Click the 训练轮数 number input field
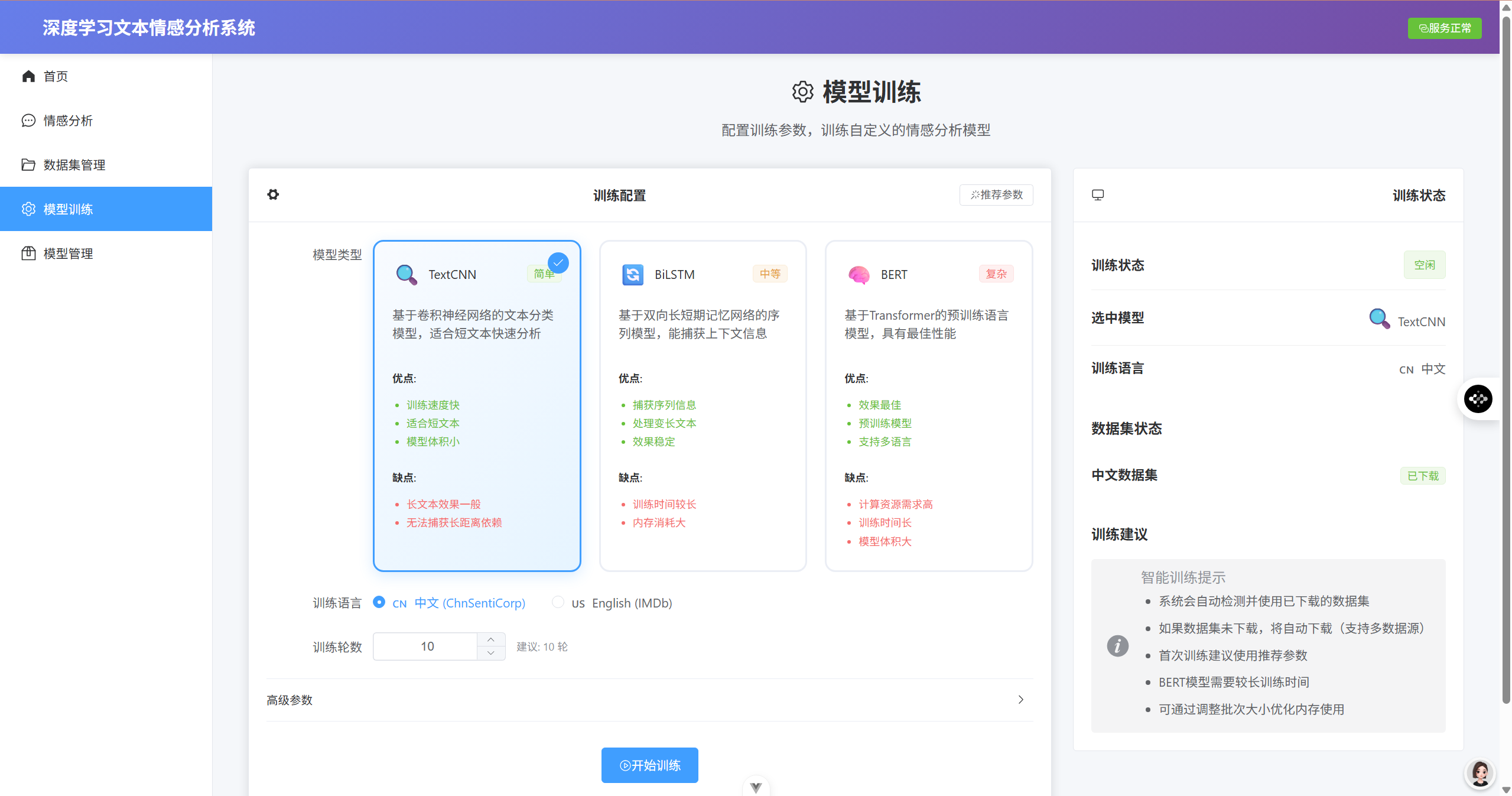 (x=427, y=646)
